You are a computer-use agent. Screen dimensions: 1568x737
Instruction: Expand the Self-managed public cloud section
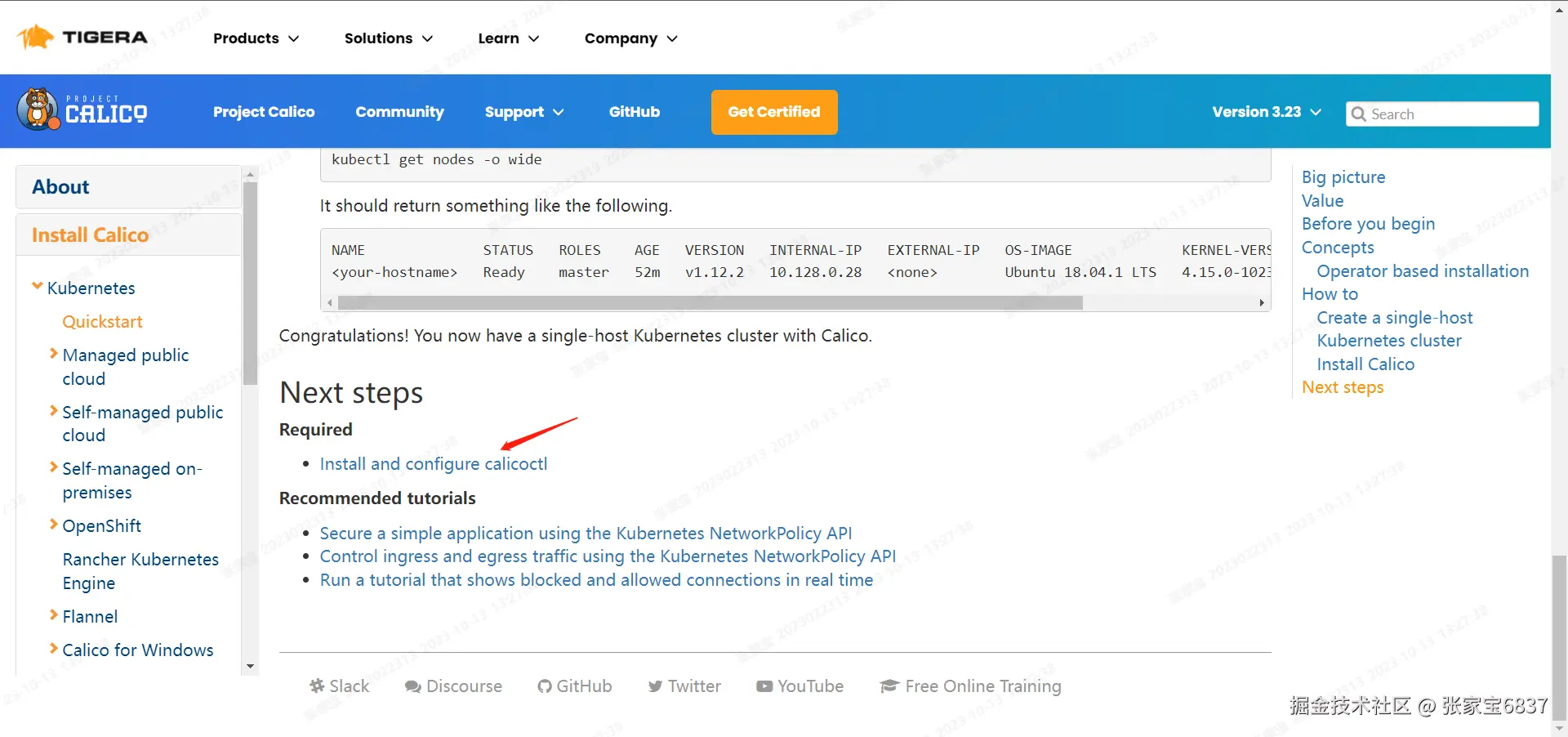tap(54, 411)
